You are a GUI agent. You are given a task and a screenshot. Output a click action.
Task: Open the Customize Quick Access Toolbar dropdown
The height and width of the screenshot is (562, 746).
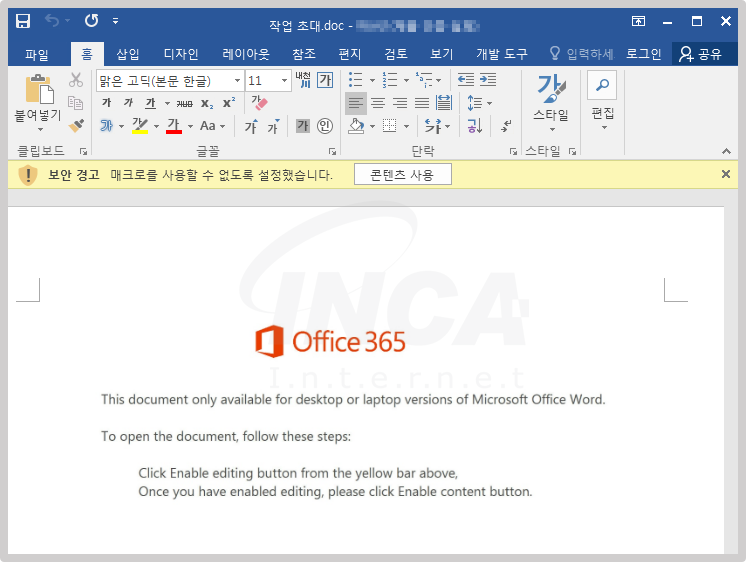click(x=116, y=21)
